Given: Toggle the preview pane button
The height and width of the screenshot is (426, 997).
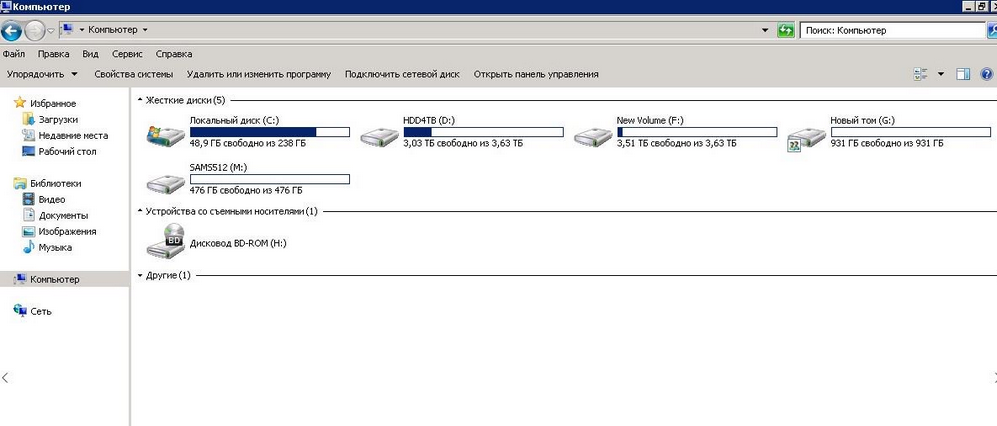Looking at the screenshot, I should tap(963, 74).
